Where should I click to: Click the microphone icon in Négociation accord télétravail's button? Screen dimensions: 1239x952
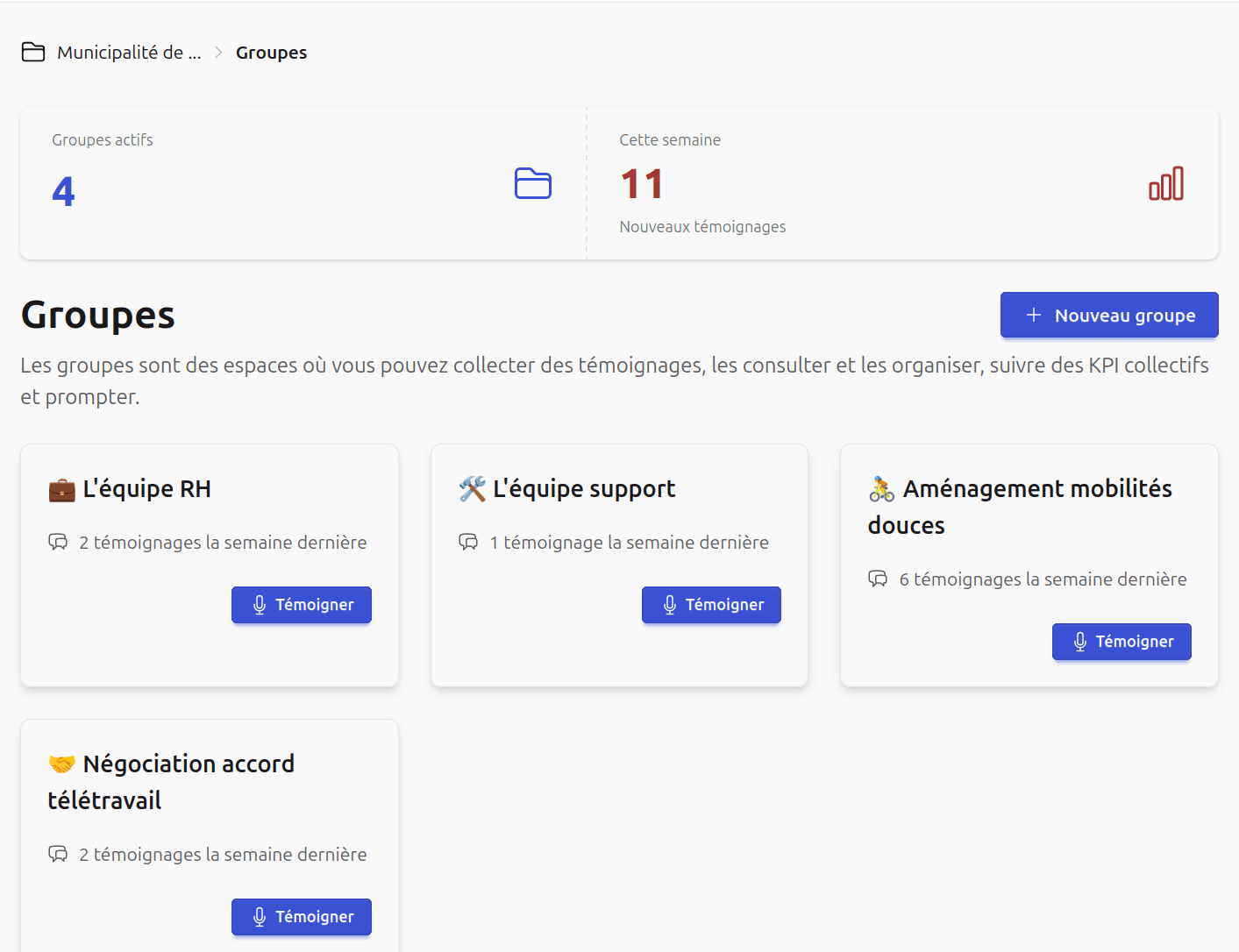click(260, 917)
